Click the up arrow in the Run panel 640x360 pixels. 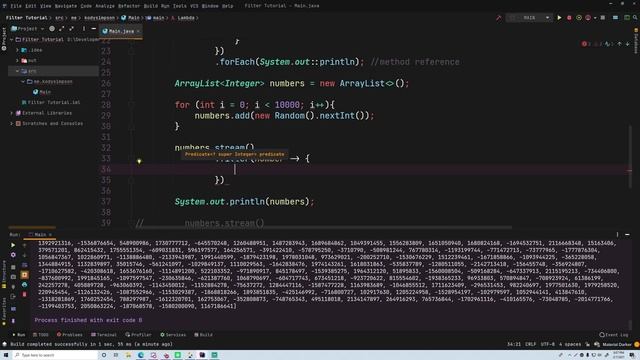(24, 245)
